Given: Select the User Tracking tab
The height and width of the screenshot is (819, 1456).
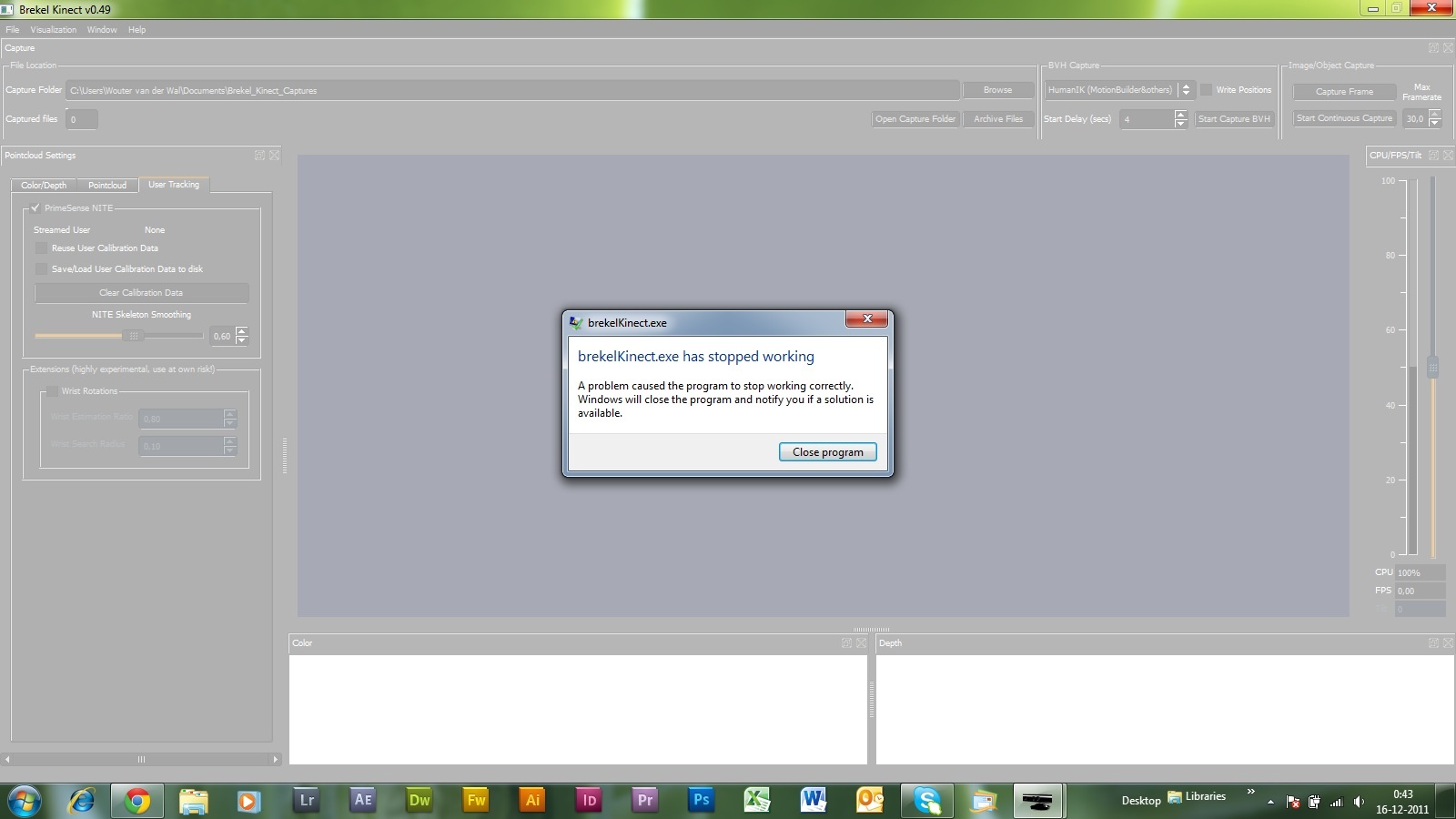Looking at the screenshot, I should [x=174, y=185].
